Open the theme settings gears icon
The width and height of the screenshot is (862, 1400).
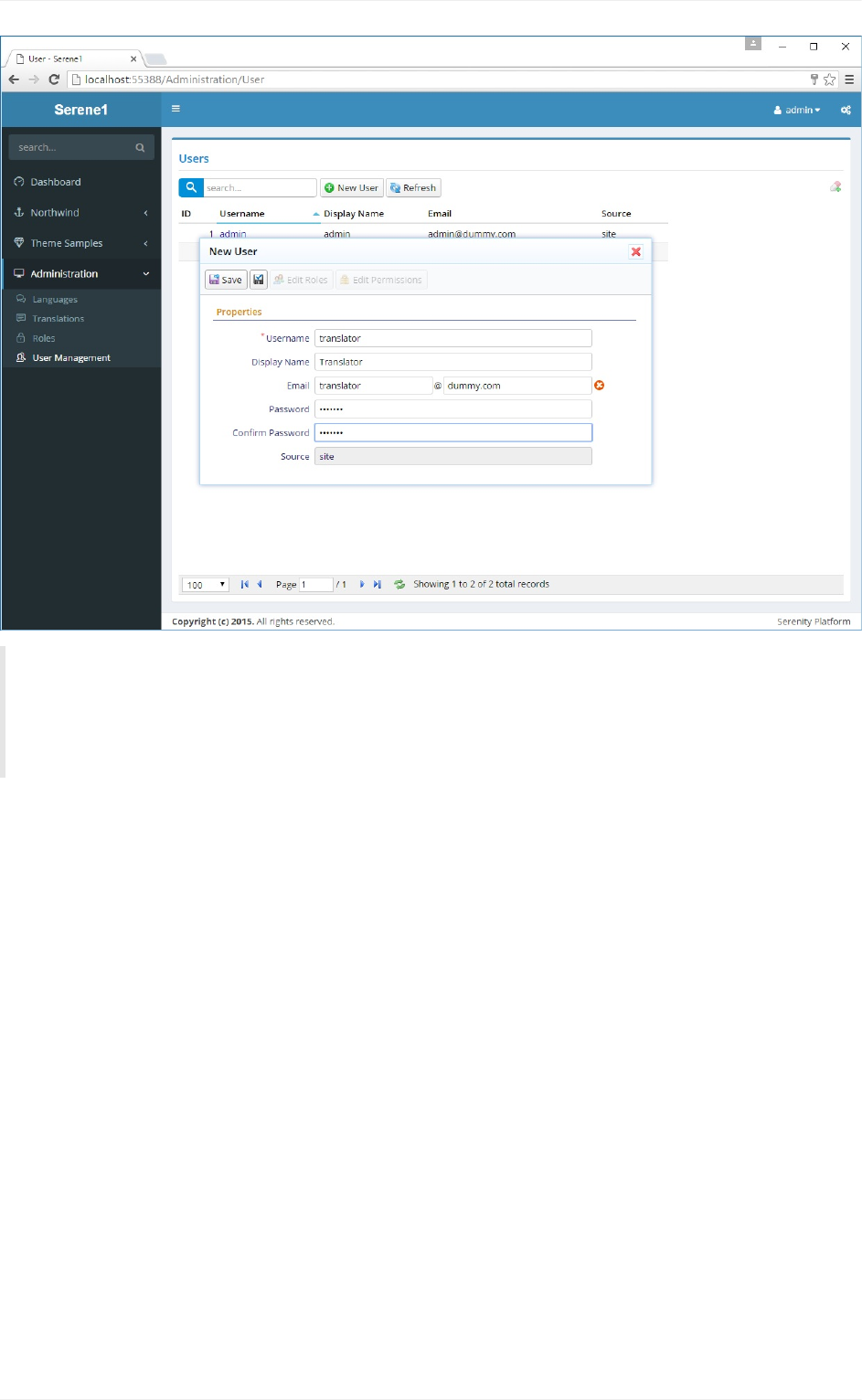point(846,110)
